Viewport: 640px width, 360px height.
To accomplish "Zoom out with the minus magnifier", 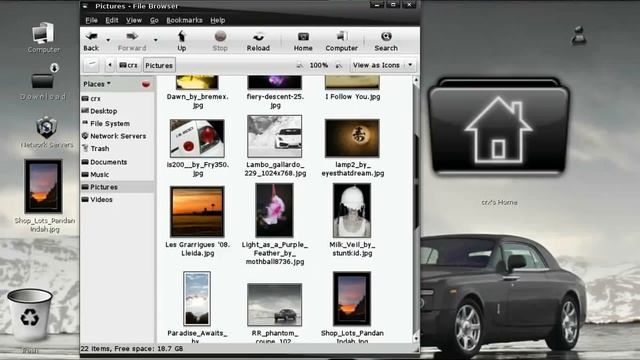I will 300,65.
